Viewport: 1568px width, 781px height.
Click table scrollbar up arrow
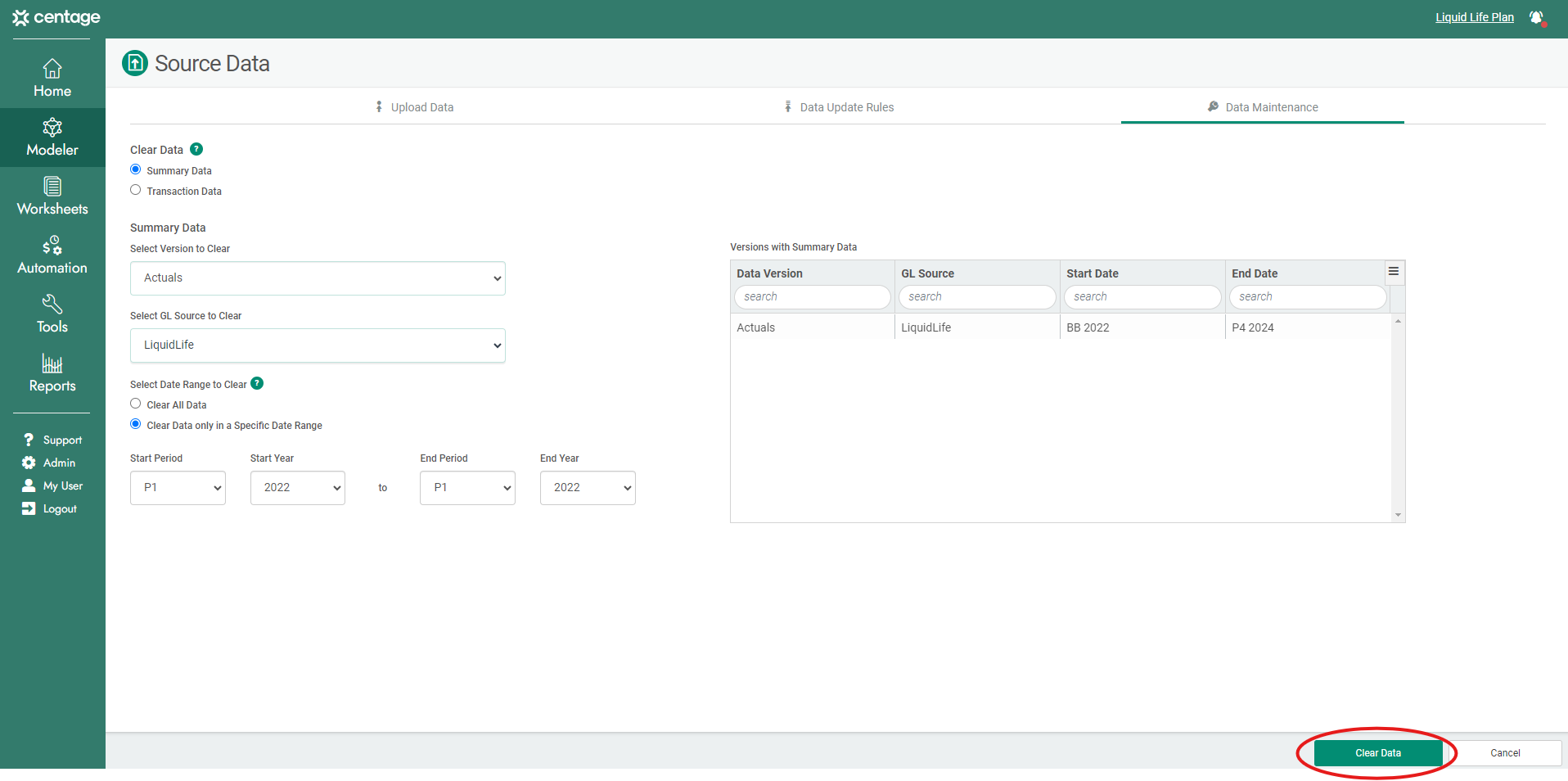pyautogui.click(x=1398, y=321)
